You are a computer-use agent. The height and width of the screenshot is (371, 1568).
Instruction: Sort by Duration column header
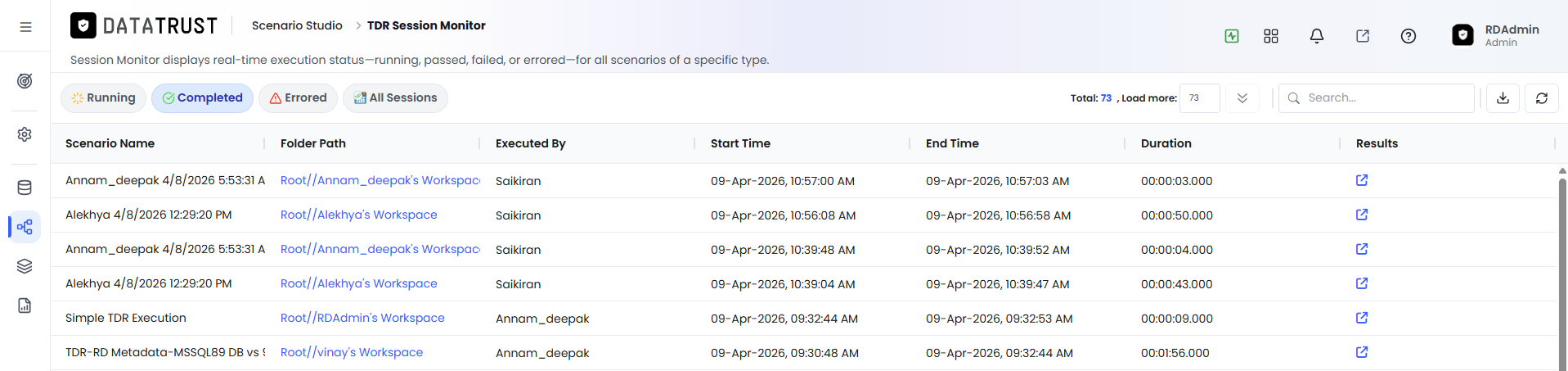point(1166,143)
